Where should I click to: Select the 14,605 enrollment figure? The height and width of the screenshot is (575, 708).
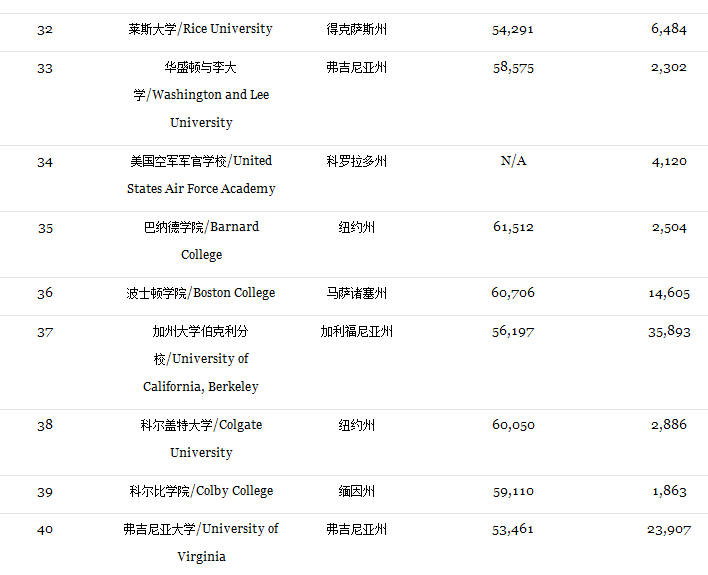pyautogui.click(x=668, y=293)
